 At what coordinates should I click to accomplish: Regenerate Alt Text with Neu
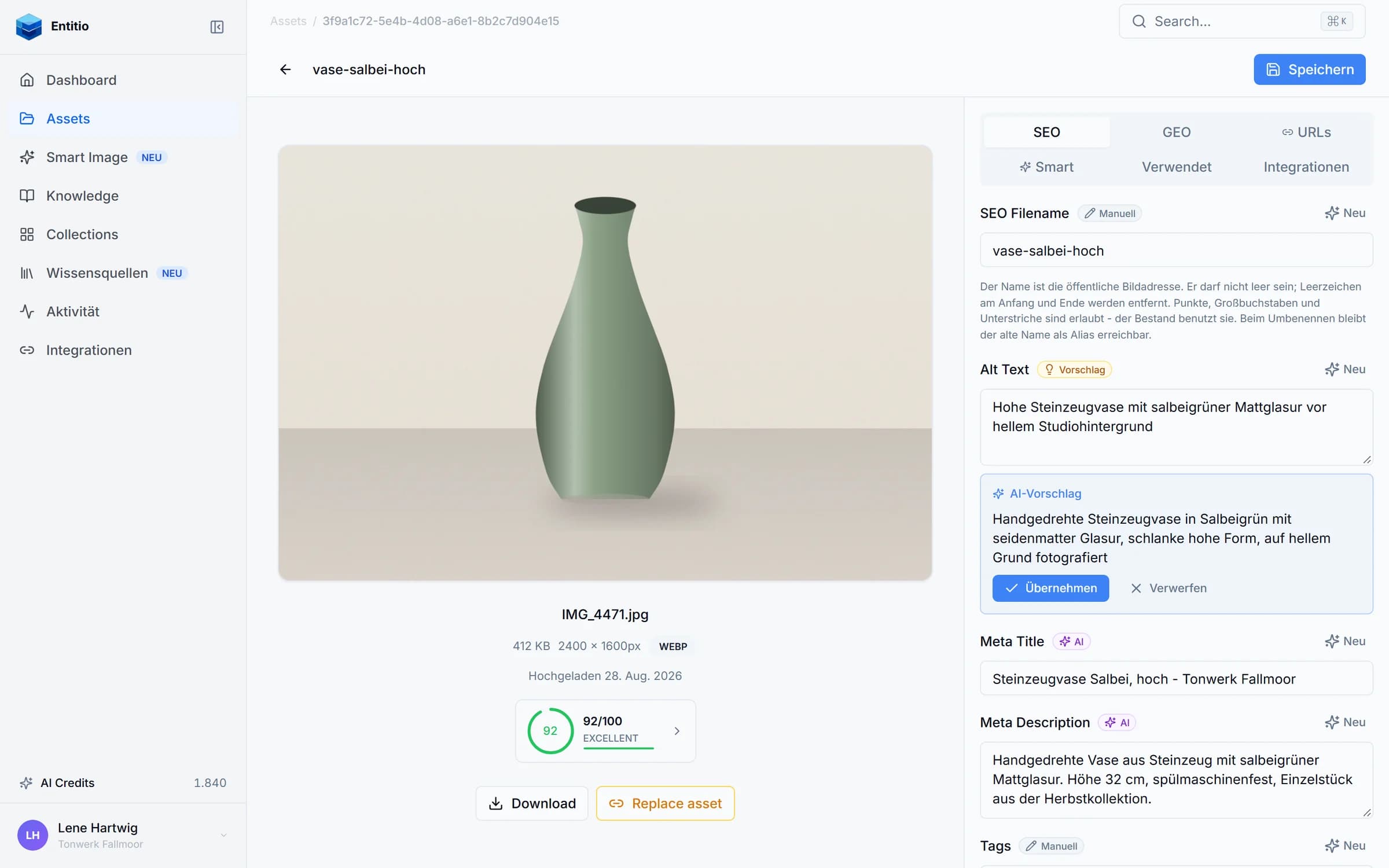pos(1345,369)
